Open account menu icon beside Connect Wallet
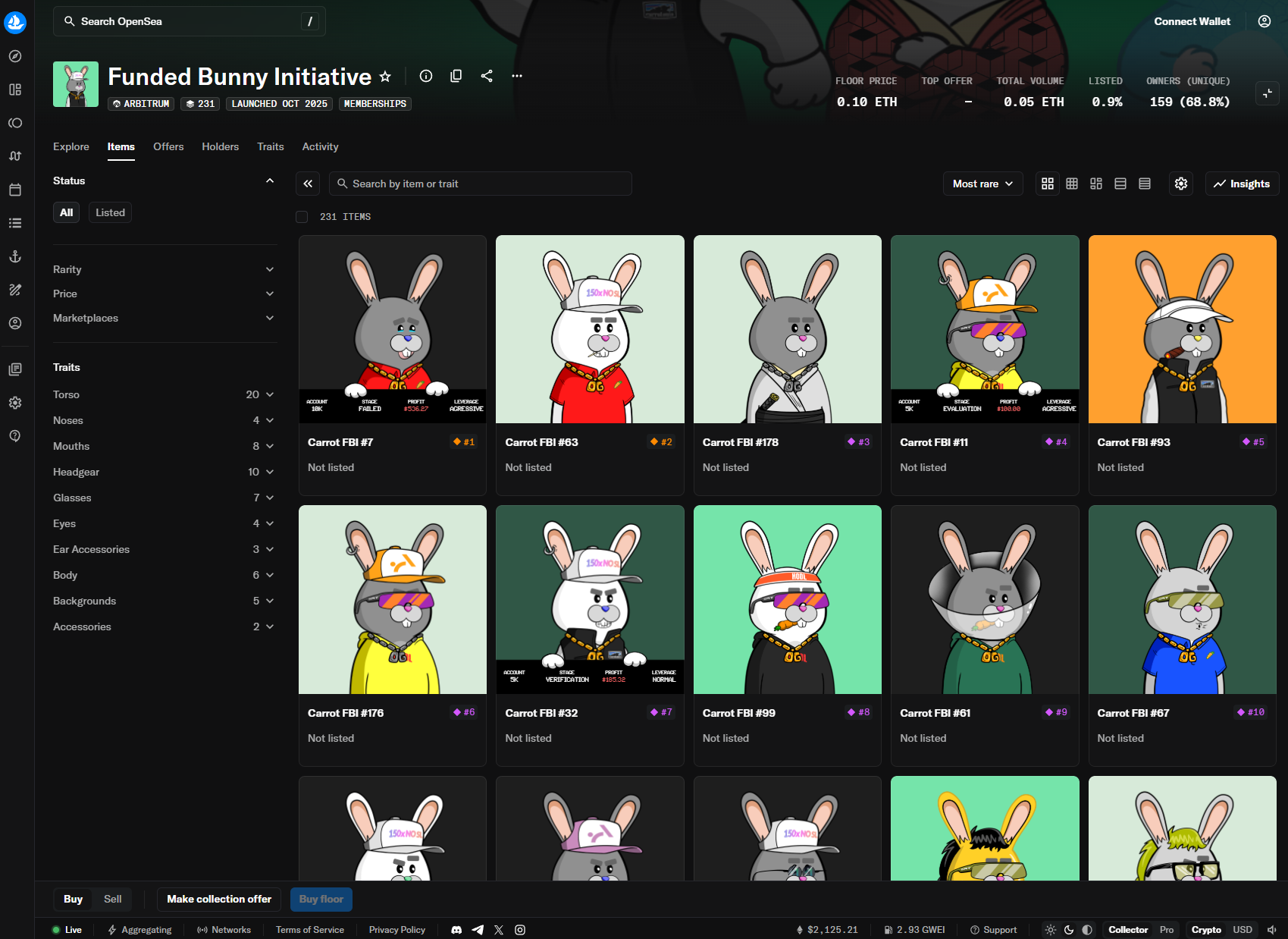1288x939 pixels. point(1264,21)
